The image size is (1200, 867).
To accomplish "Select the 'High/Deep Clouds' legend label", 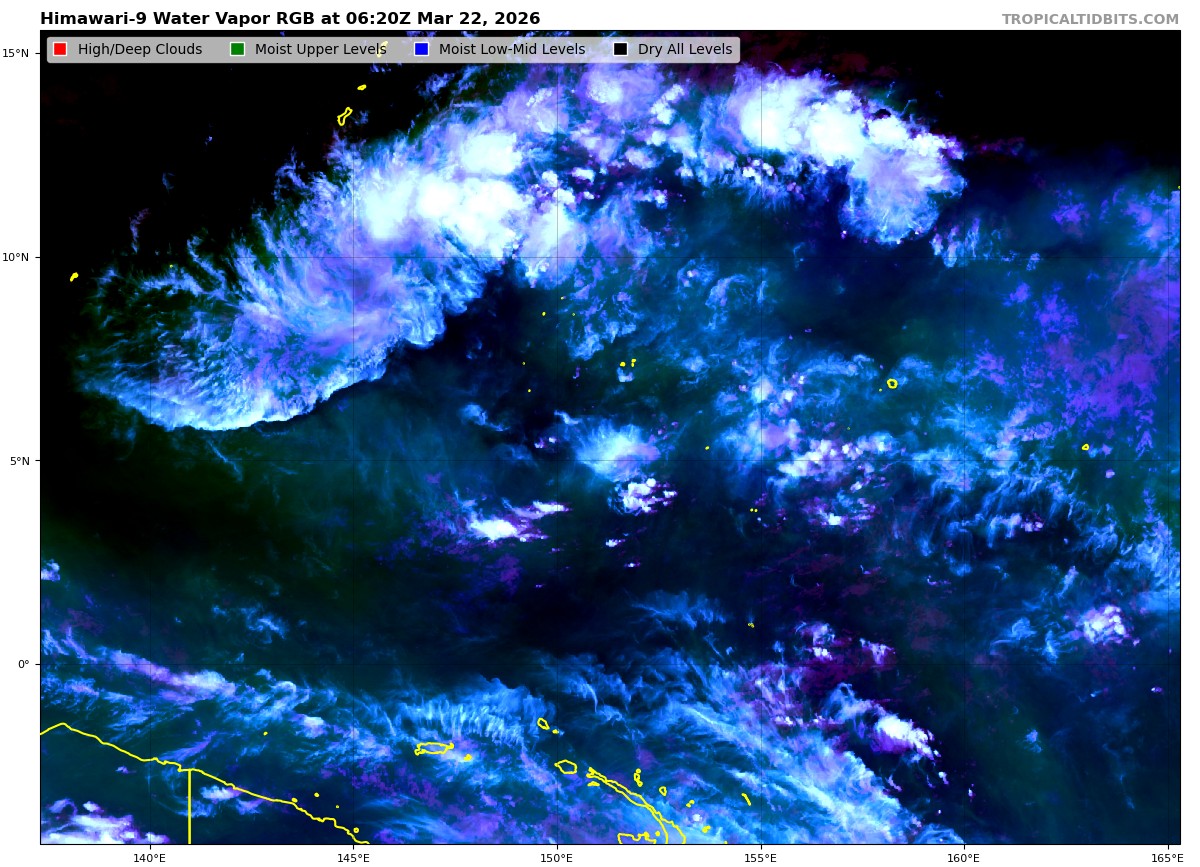I will point(139,50).
